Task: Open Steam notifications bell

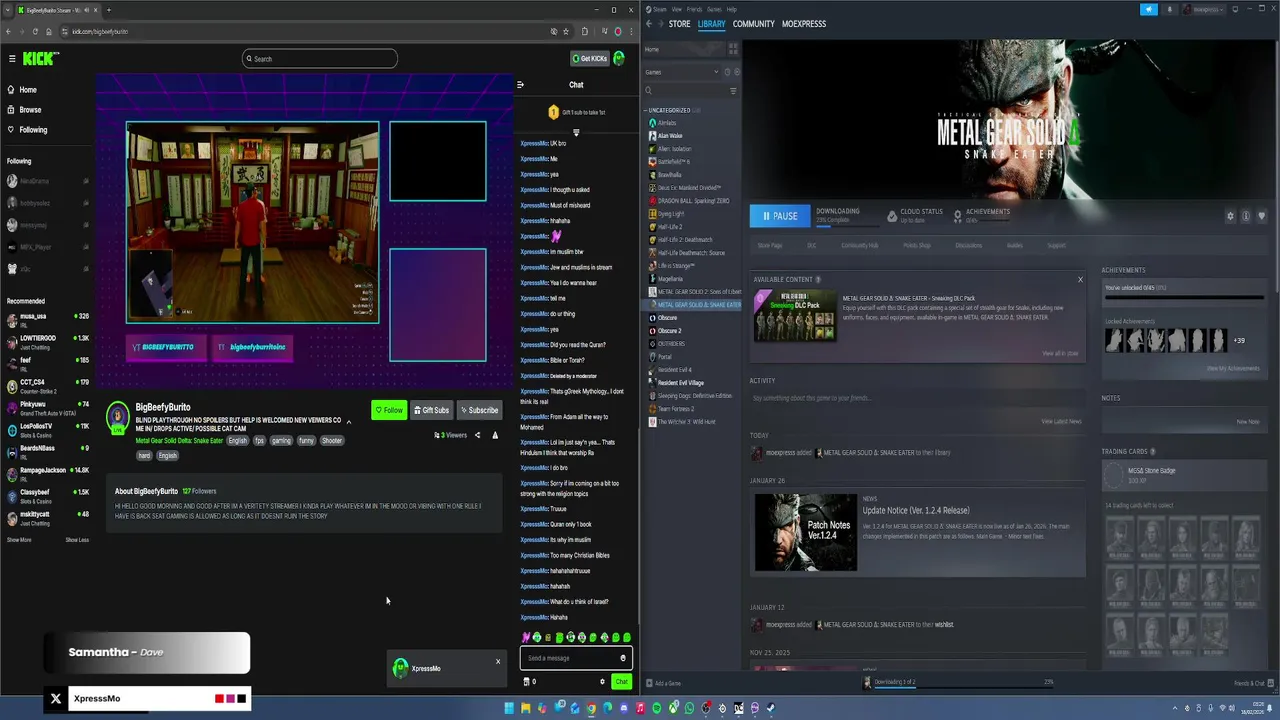Action: (1168, 9)
